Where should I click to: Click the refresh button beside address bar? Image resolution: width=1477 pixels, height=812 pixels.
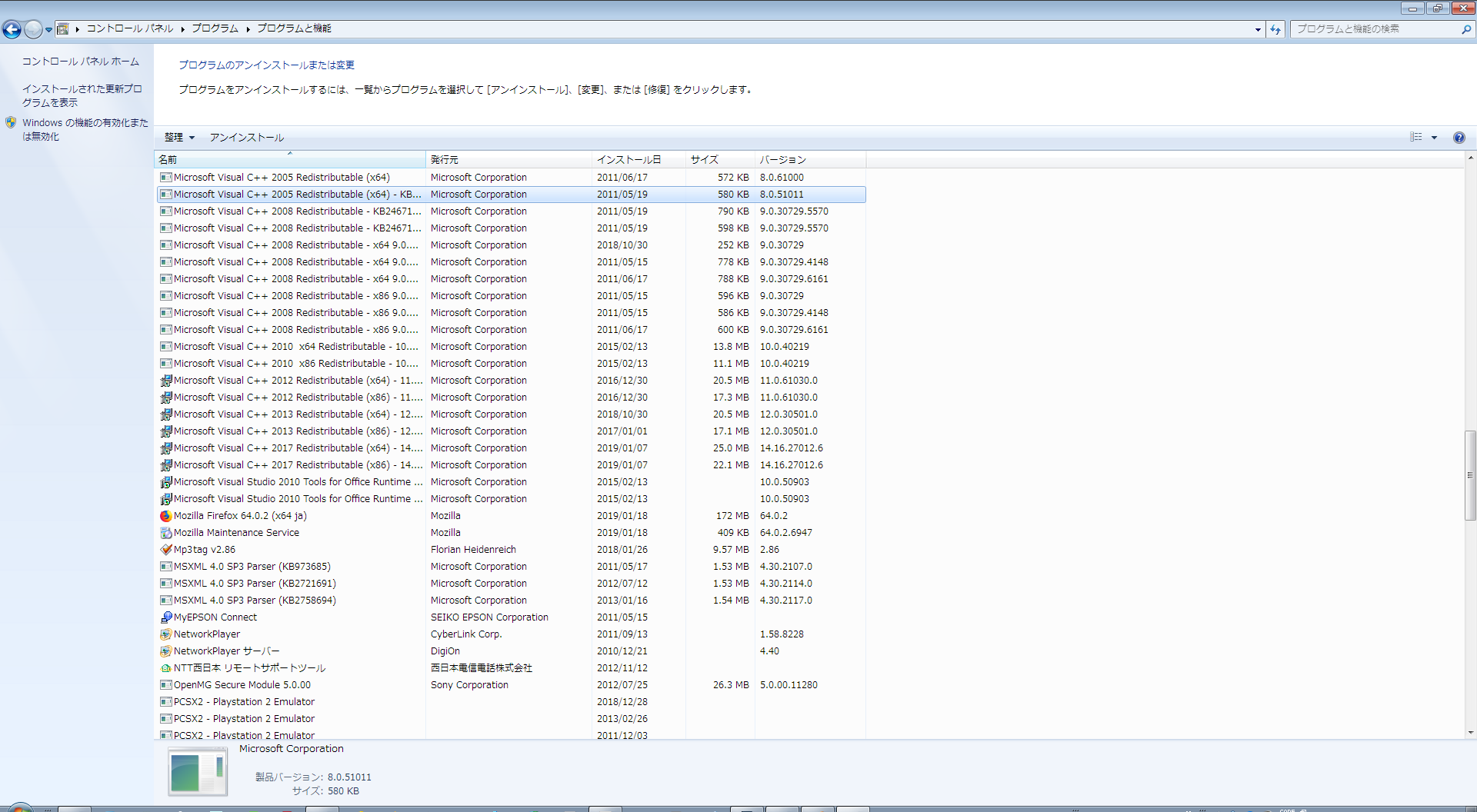1275,29
